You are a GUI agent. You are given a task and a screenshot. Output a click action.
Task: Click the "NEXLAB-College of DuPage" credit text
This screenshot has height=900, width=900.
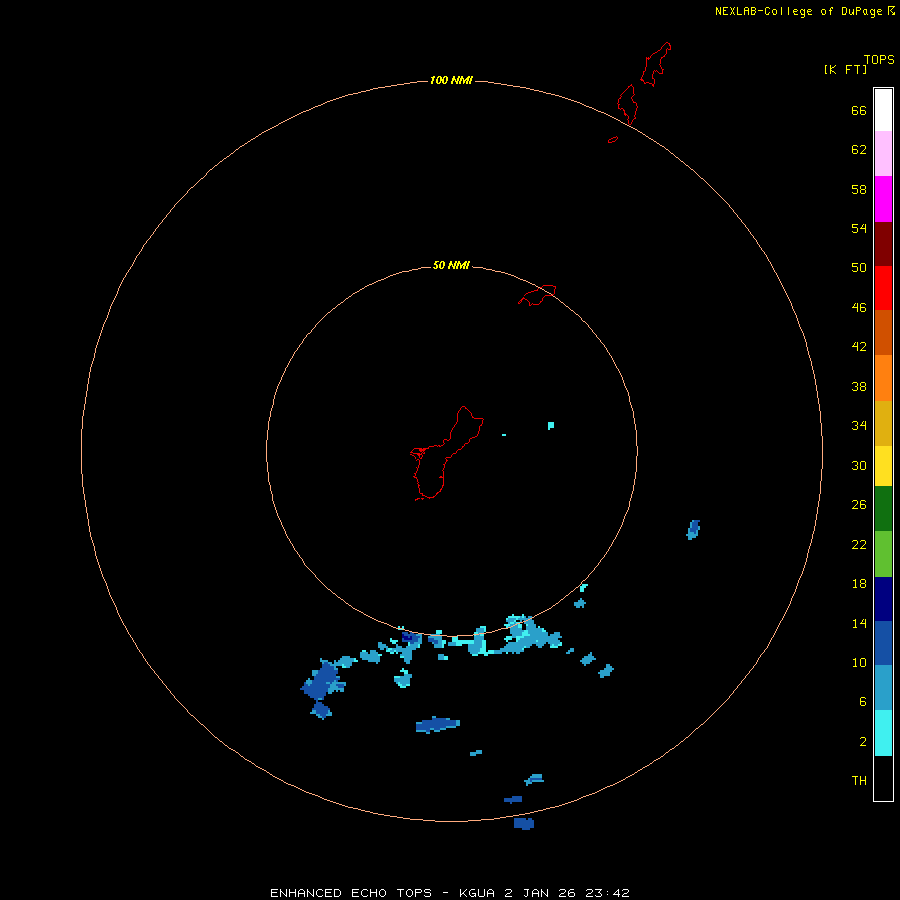(798, 11)
